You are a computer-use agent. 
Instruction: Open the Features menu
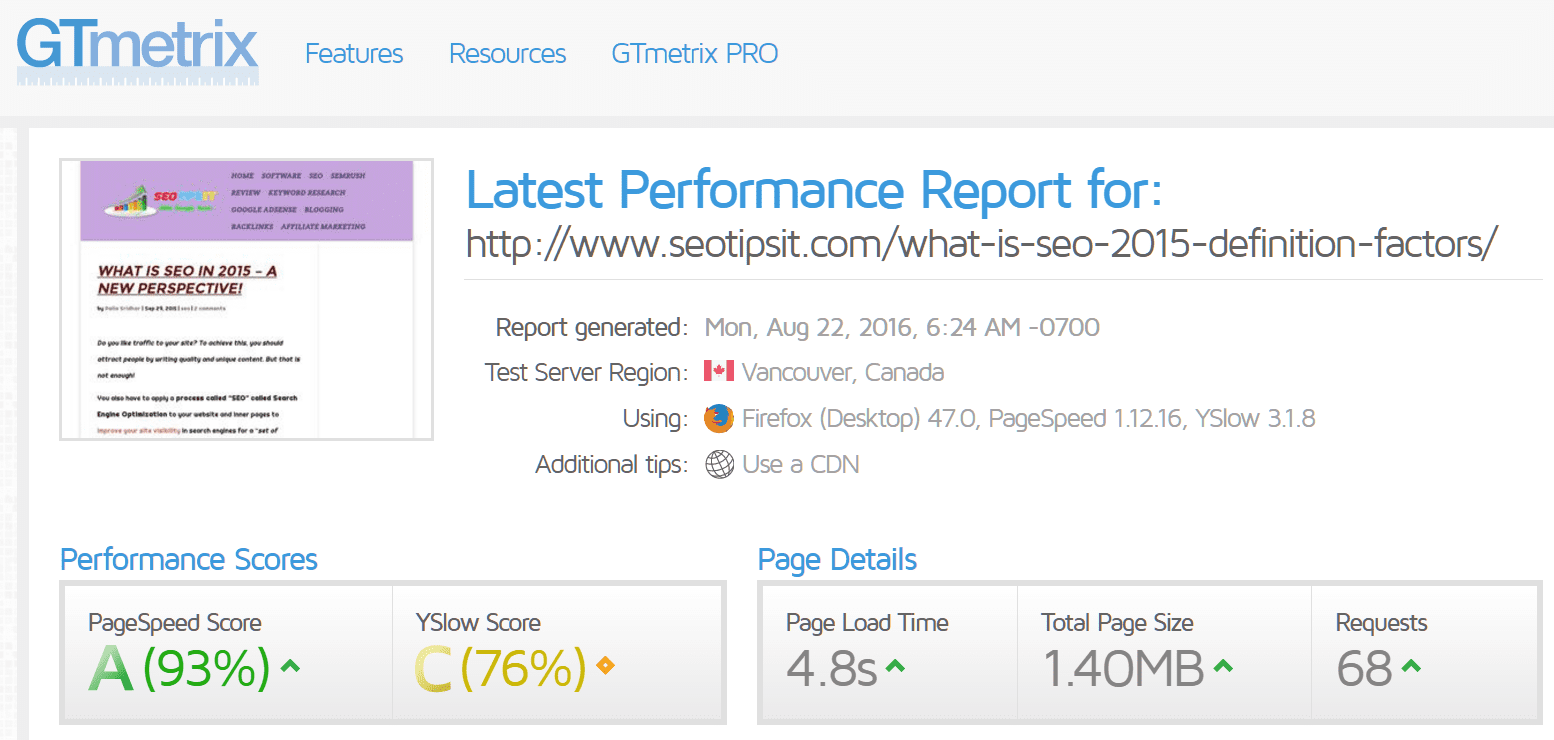click(x=354, y=53)
